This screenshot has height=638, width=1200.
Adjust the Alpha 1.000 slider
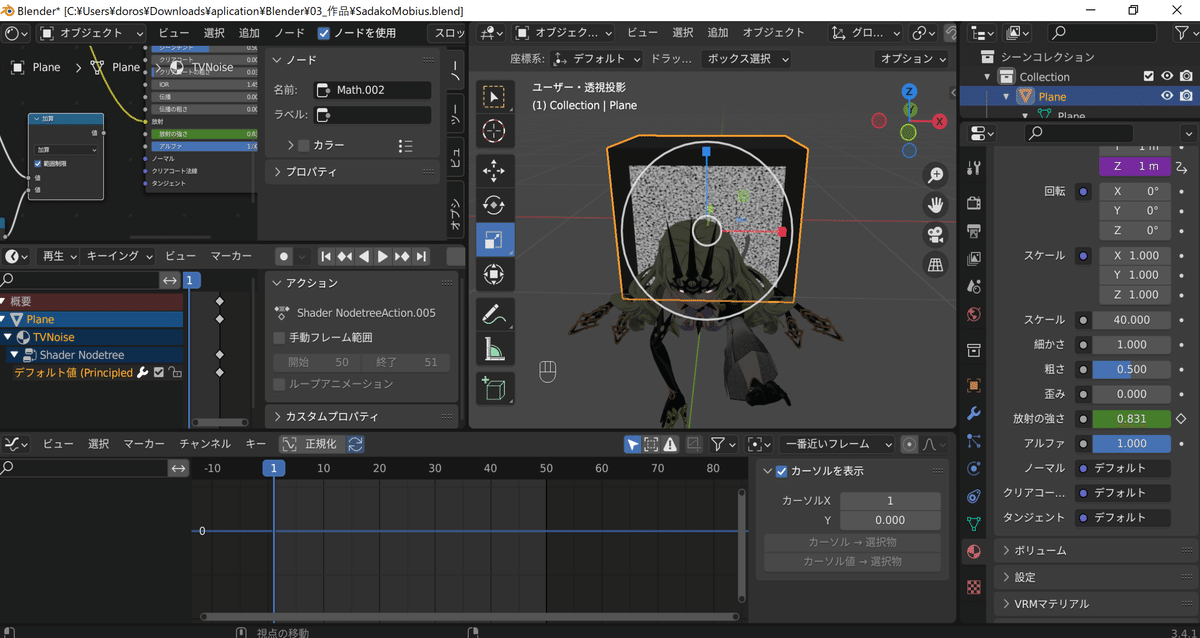pyautogui.click(x=1132, y=443)
